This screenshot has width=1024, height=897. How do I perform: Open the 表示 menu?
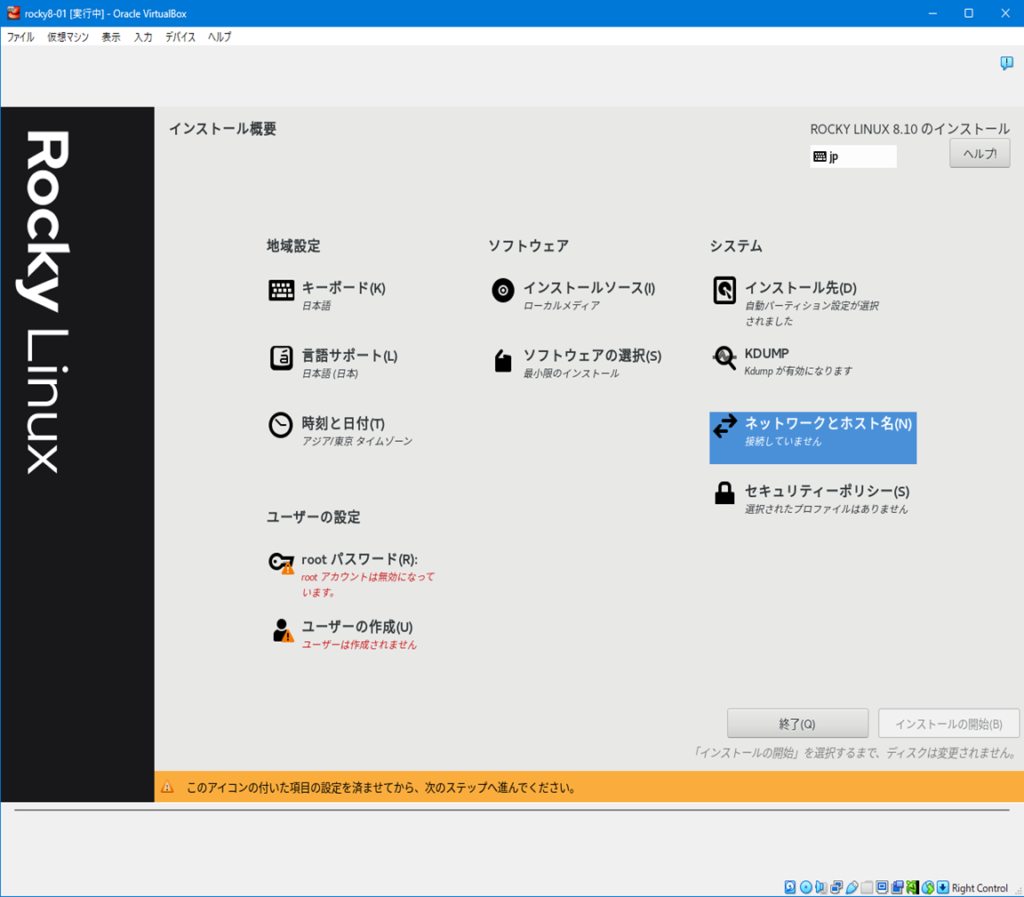point(111,37)
